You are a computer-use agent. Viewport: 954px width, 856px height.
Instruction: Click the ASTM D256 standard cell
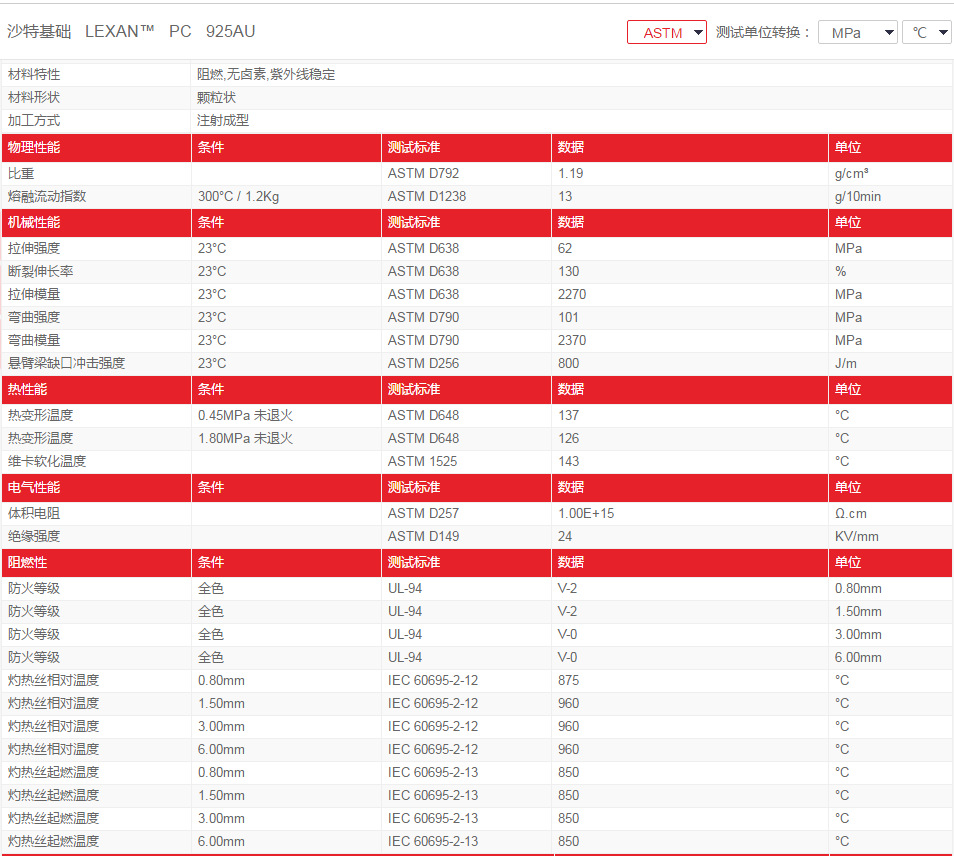click(423, 363)
